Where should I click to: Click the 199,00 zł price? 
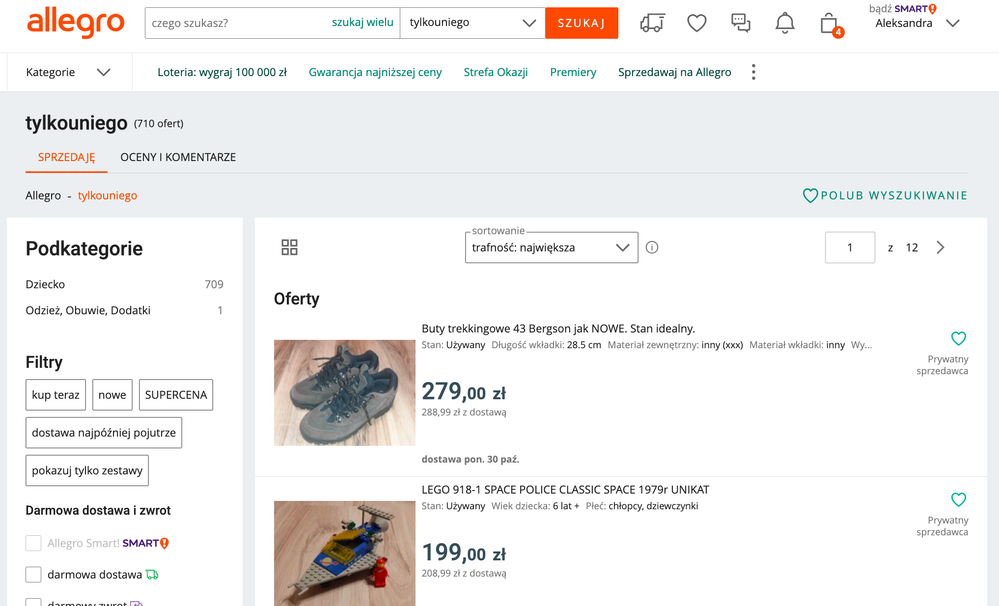coord(464,552)
